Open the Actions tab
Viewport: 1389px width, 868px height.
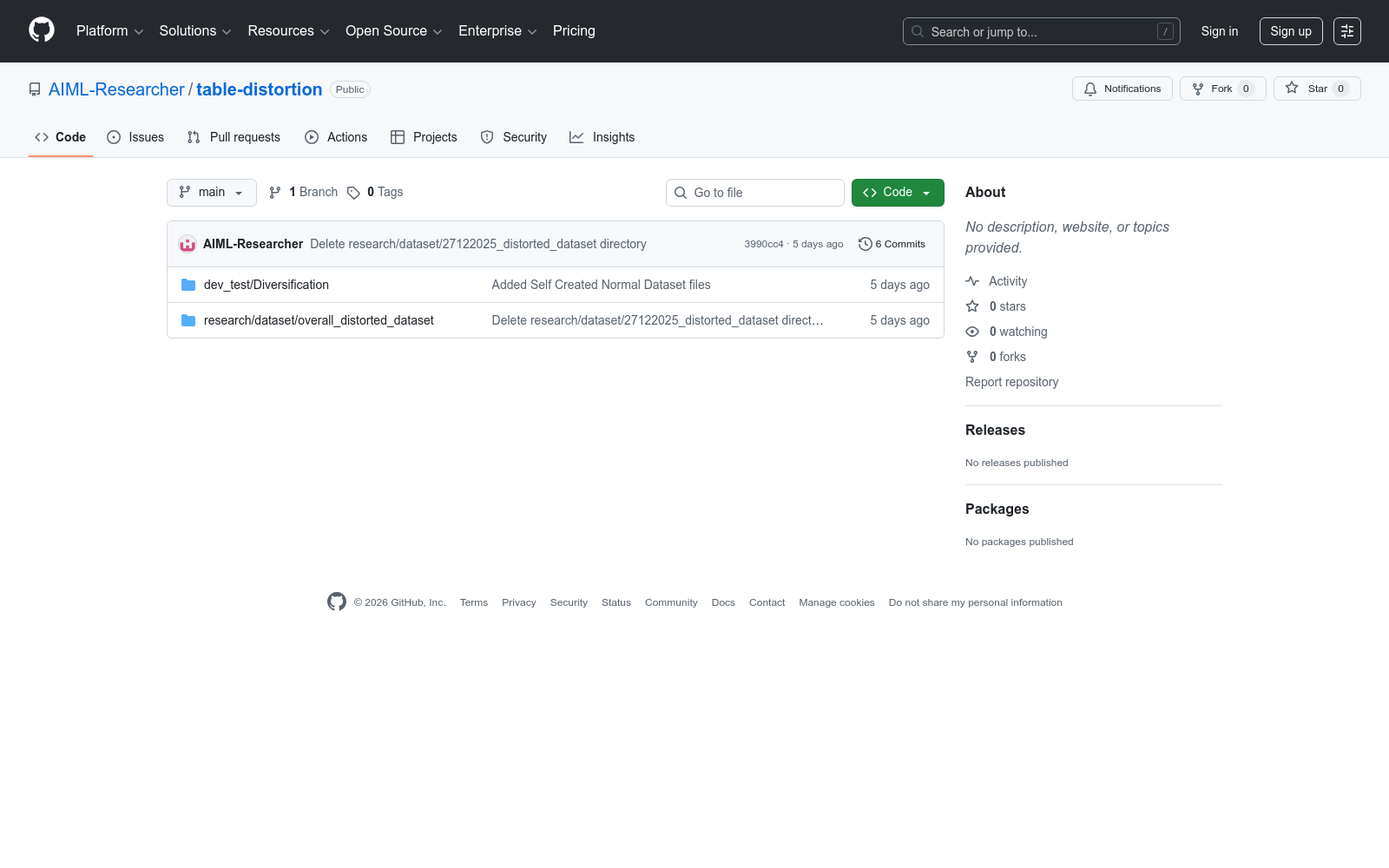(336, 137)
